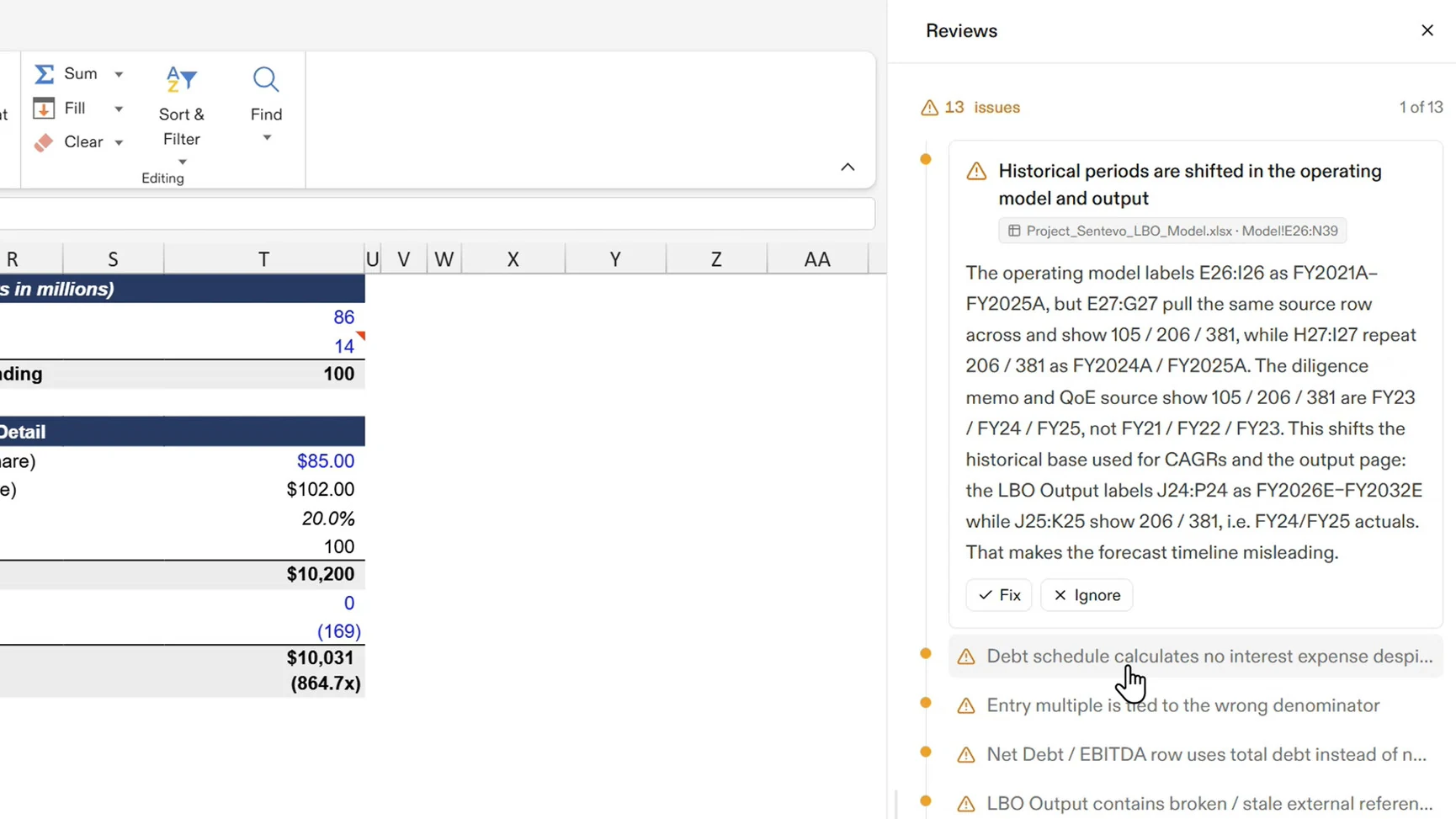The width and height of the screenshot is (1456, 819).
Task: Expand the Sort & Filter dropdown arrow
Action: 182,162
